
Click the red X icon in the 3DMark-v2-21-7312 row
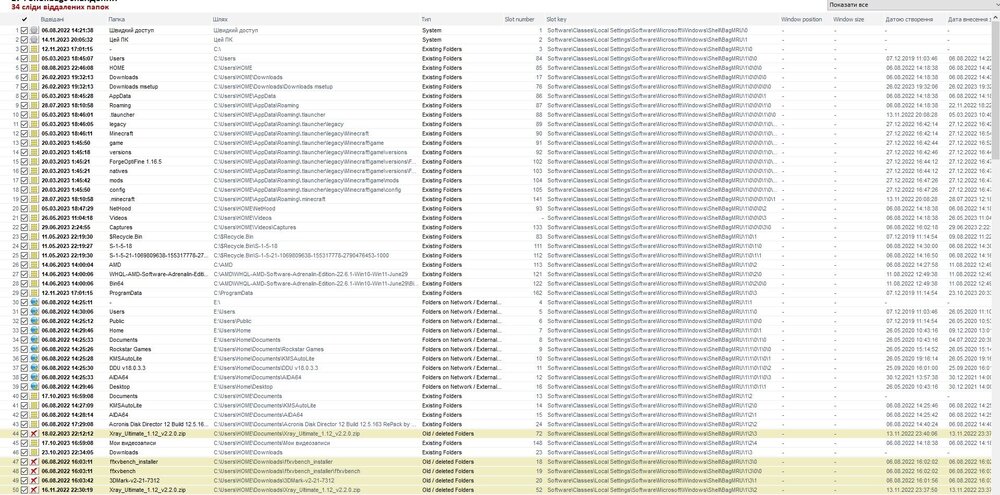click(34, 480)
